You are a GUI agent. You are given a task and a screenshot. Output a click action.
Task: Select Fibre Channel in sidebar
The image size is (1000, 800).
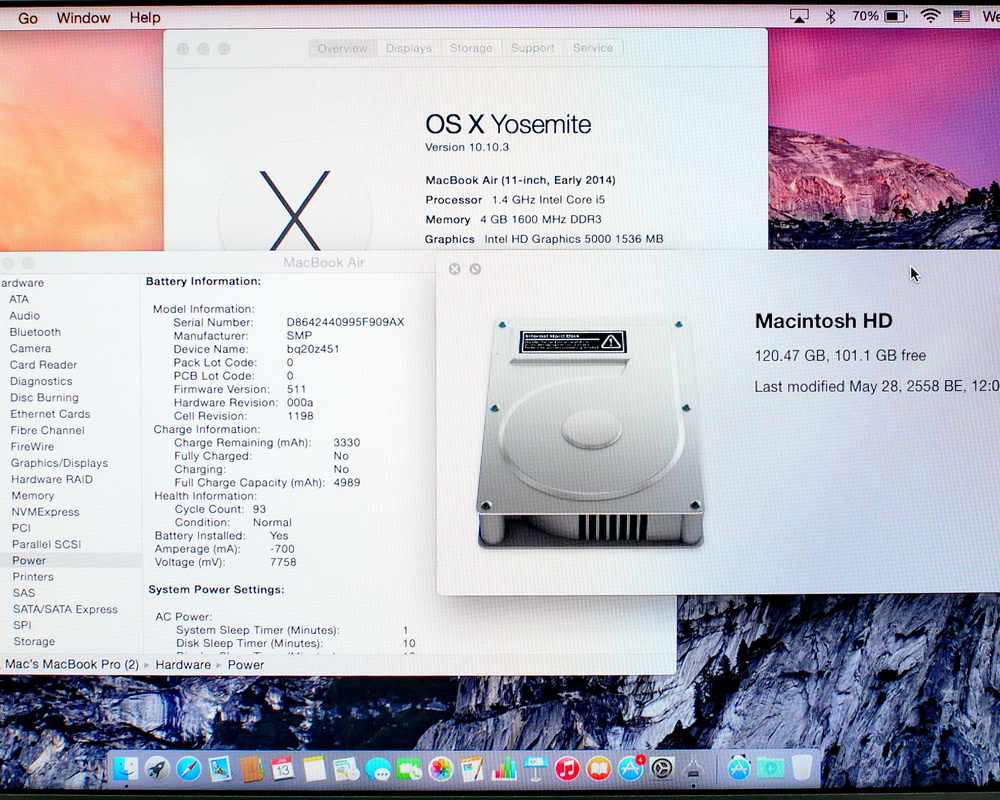[x=48, y=431]
